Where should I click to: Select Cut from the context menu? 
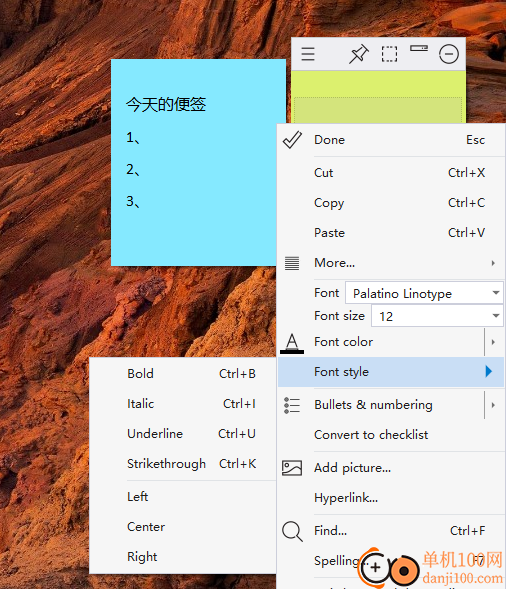coord(391,173)
